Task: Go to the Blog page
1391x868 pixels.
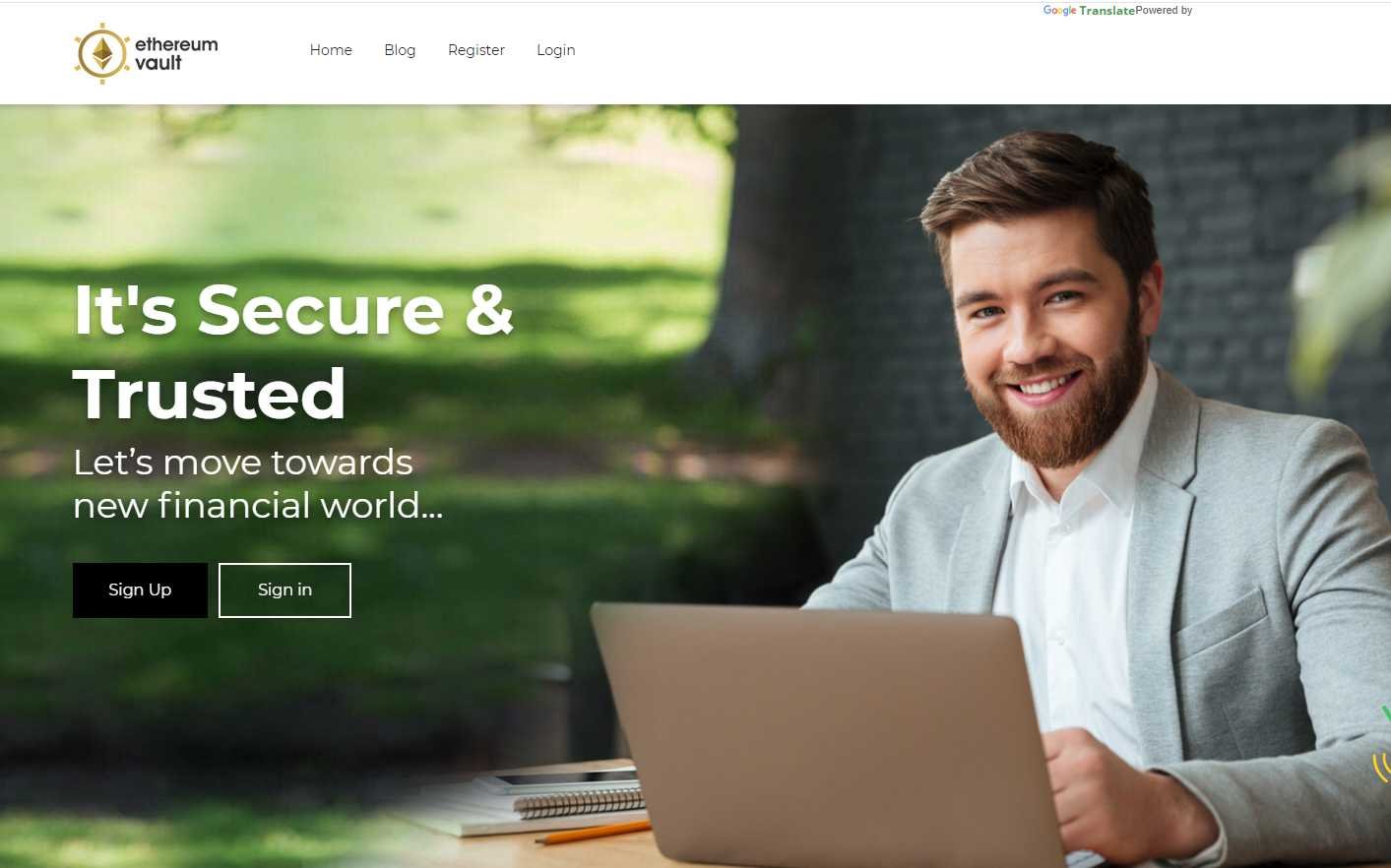Action: coord(400,50)
